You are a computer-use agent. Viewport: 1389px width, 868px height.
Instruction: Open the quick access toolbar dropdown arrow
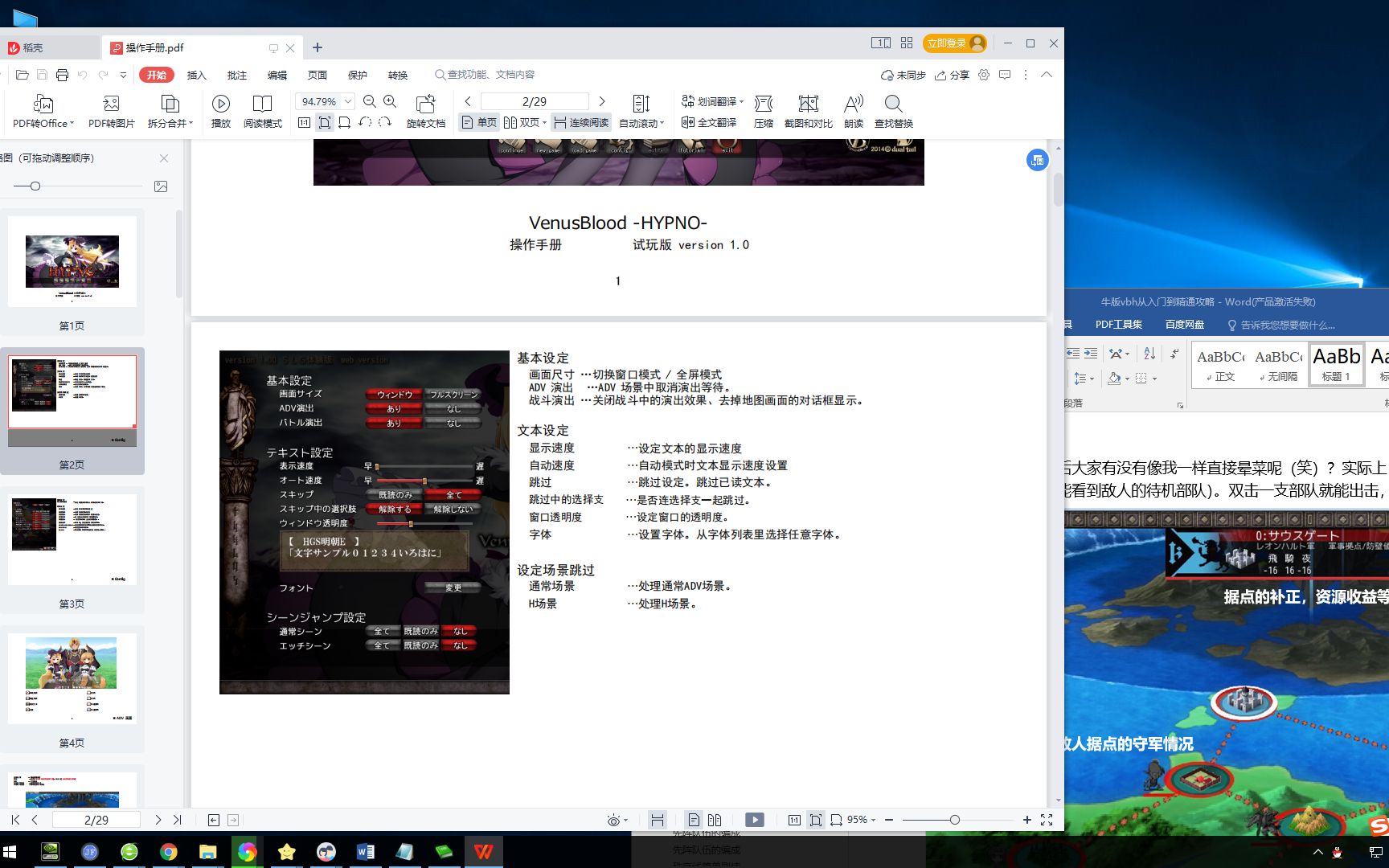pyautogui.click(x=123, y=75)
